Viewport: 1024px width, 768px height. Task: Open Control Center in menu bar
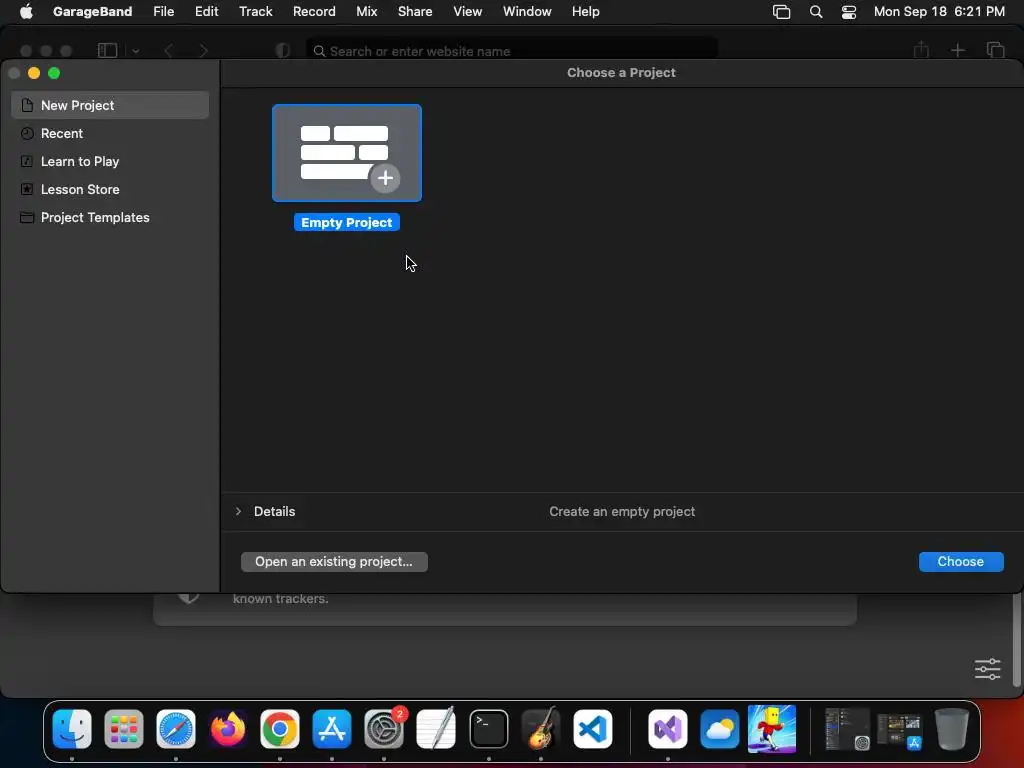point(848,12)
